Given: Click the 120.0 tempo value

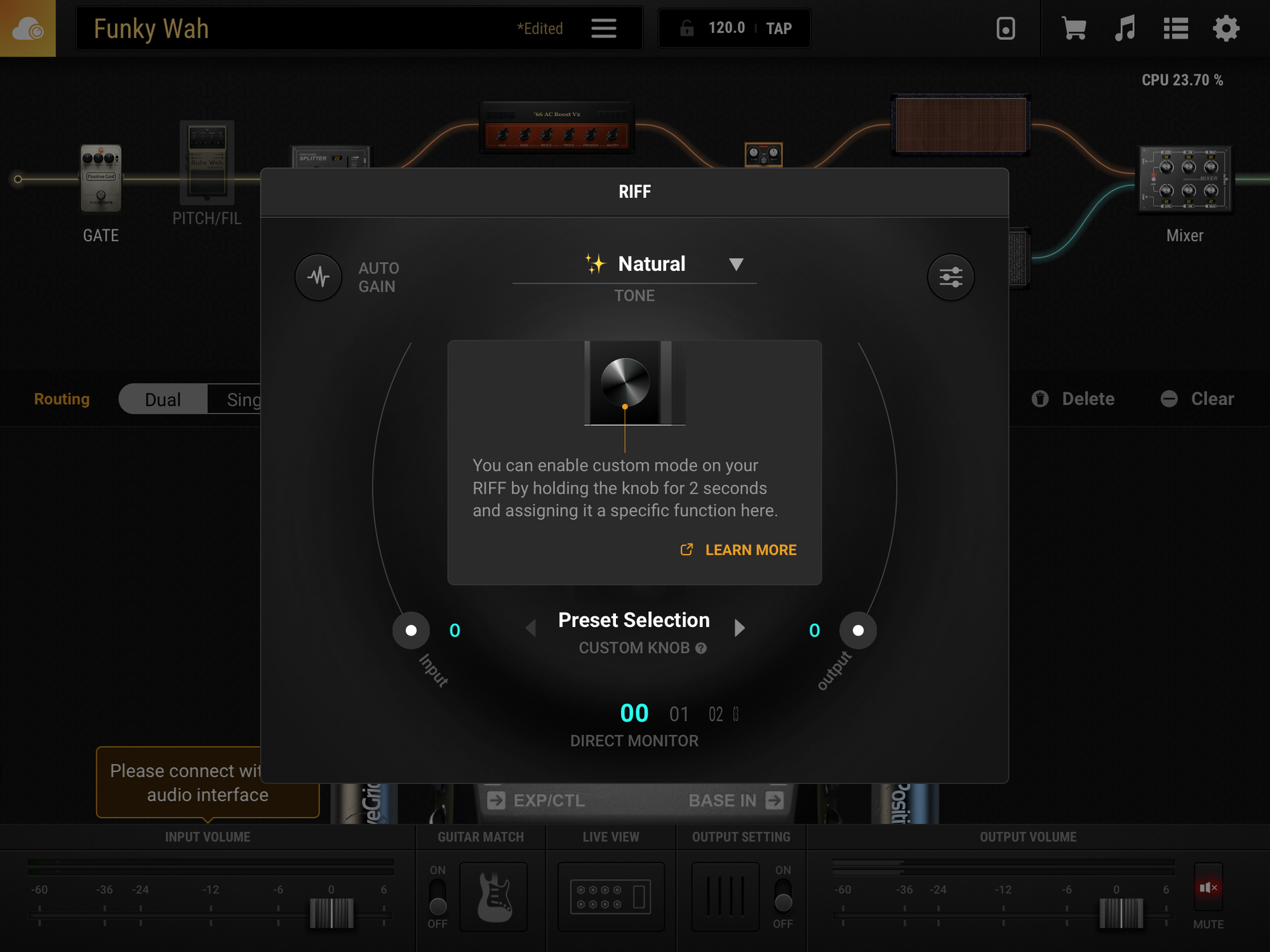Looking at the screenshot, I should click(x=726, y=28).
